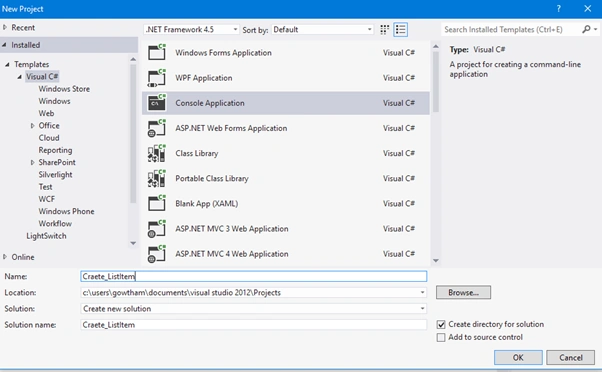This screenshot has height=372, width=602.
Task: Select ASP.NET MVC 3 Web Application text
Action: click(232, 229)
